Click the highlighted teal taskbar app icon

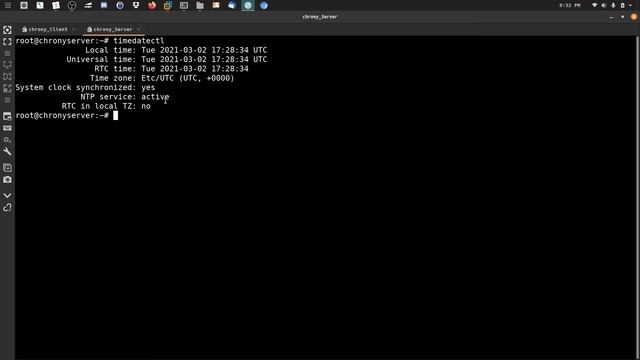(x=248, y=5)
